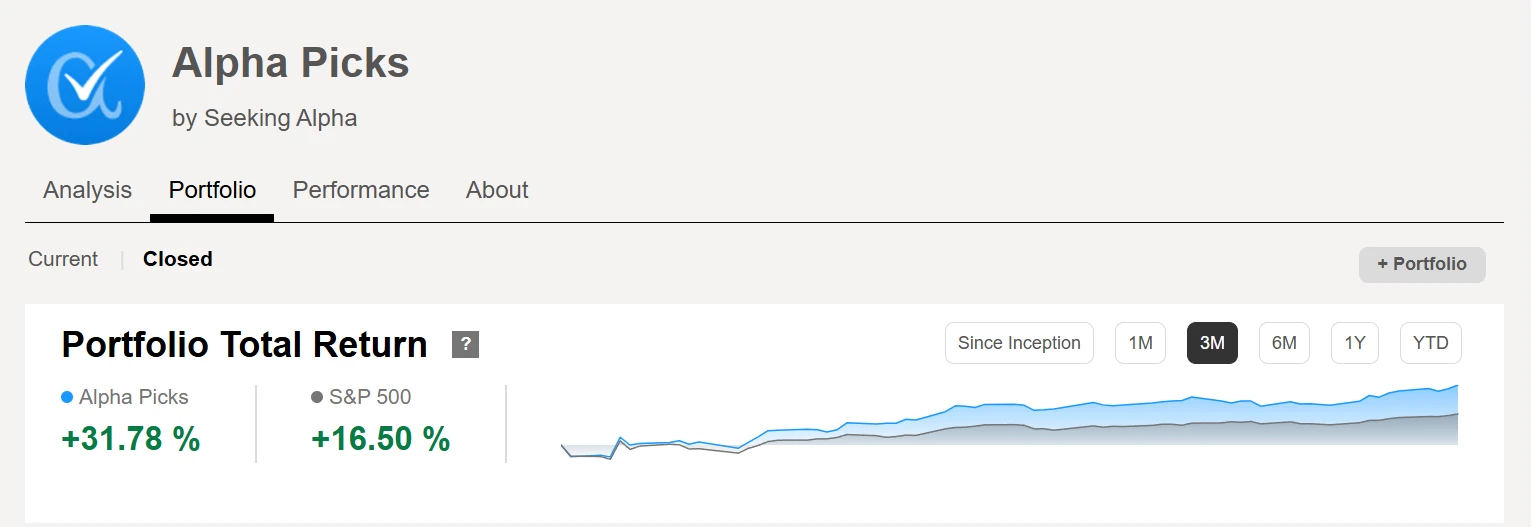Click the gray S&P 500 legend dot
Image resolution: width=1533 pixels, height=527 pixels.
(317, 397)
